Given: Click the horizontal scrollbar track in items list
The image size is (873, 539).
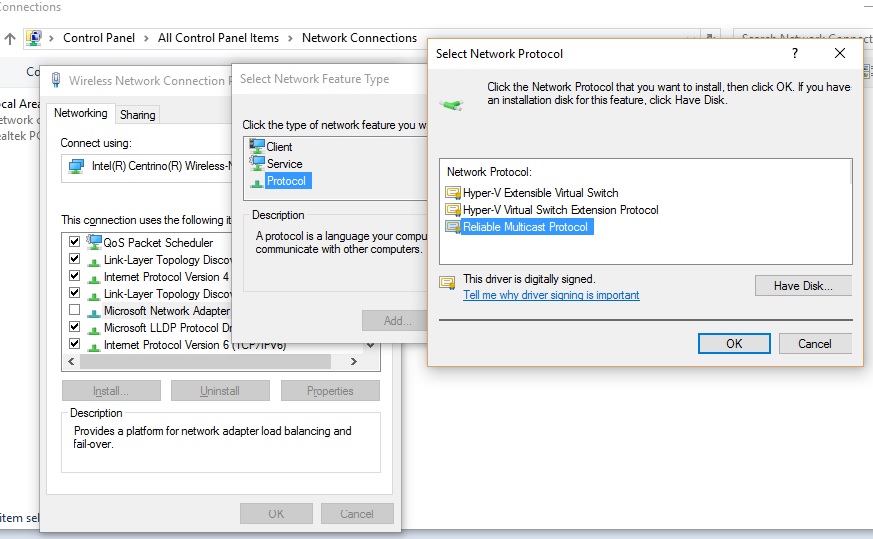Looking at the screenshot, I should tap(205, 361).
